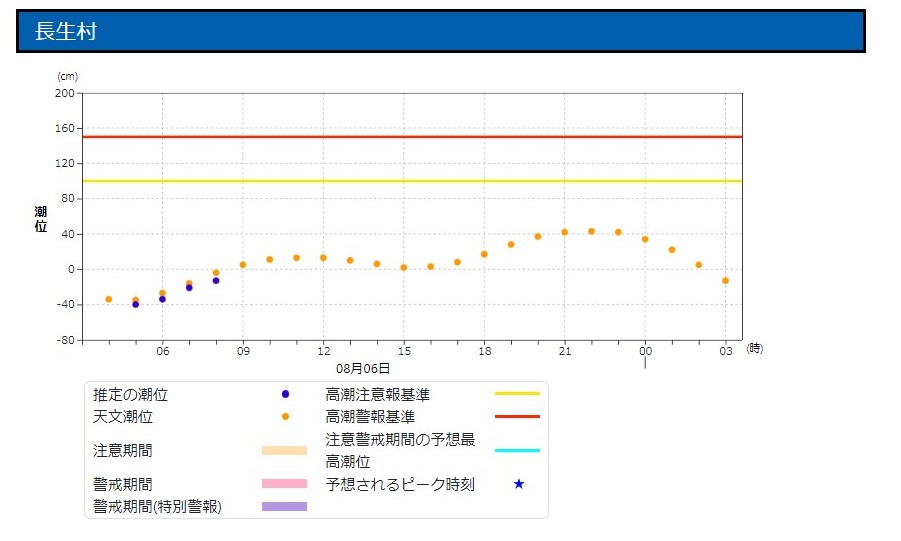
Task: Click the orange tide dot at 03 hour
Action: [725, 281]
